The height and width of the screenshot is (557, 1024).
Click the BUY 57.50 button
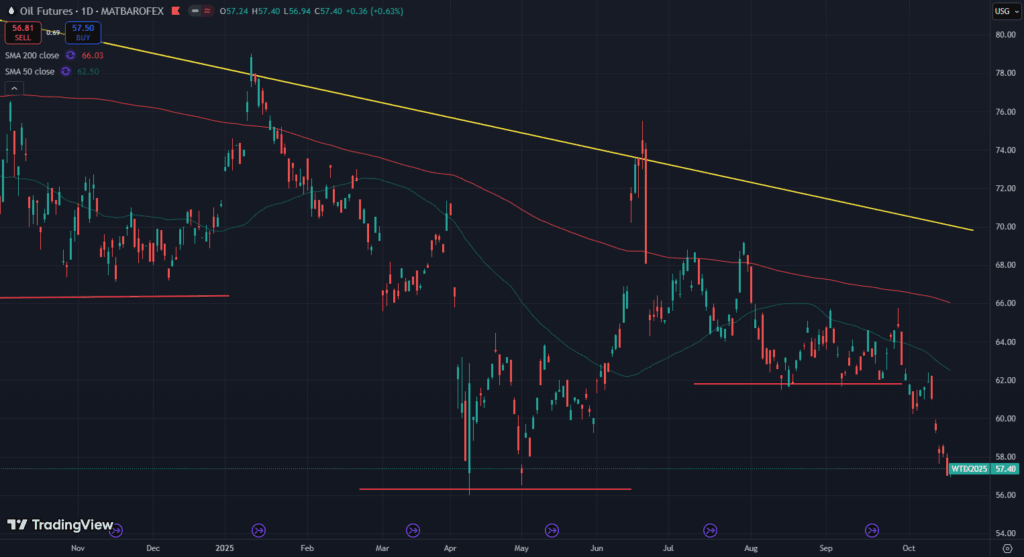tap(83, 32)
